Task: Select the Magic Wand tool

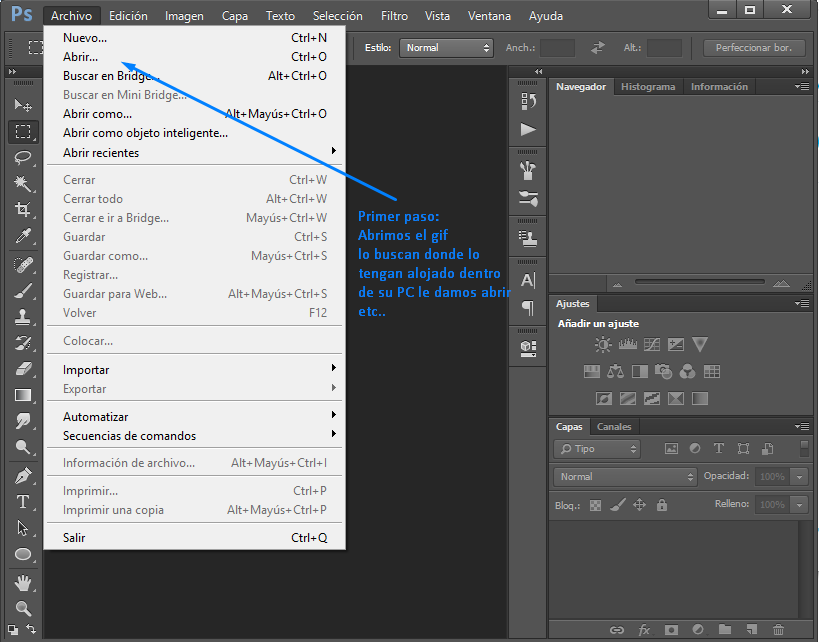Action: [x=22, y=183]
